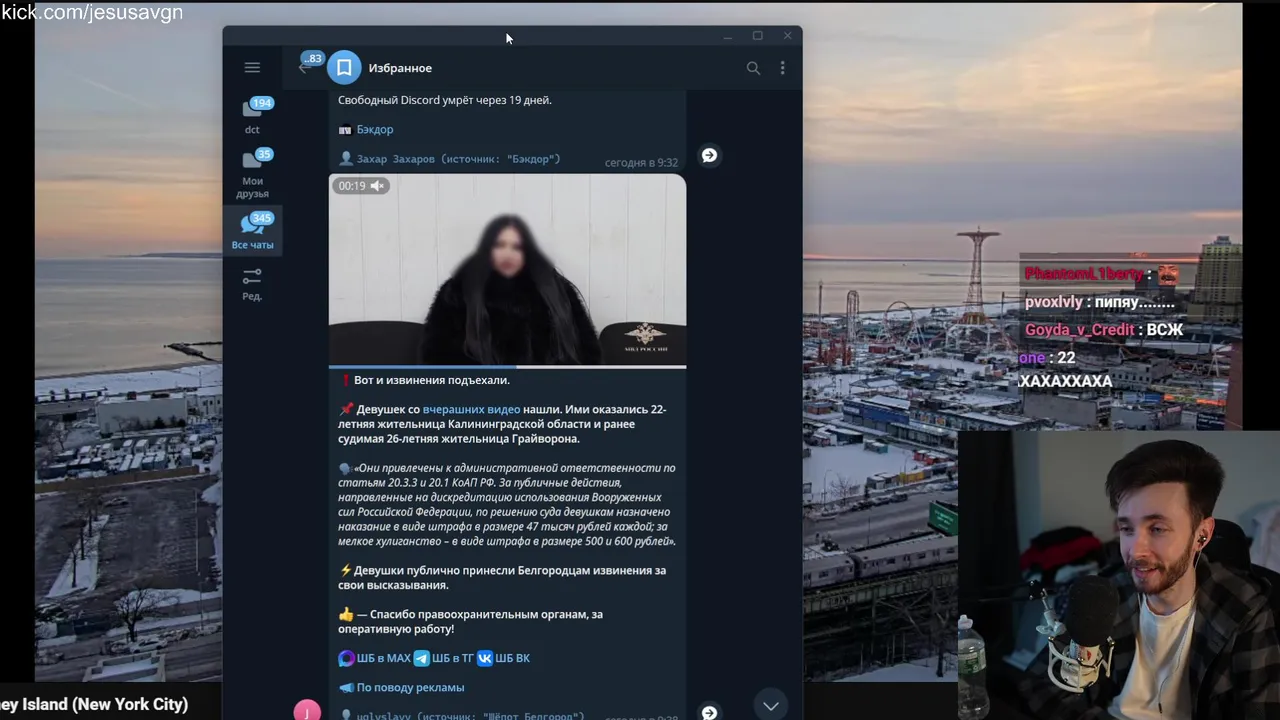Click the VK logo beside ШБ ВК
1280x720 pixels.
pyautogui.click(x=485, y=658)
